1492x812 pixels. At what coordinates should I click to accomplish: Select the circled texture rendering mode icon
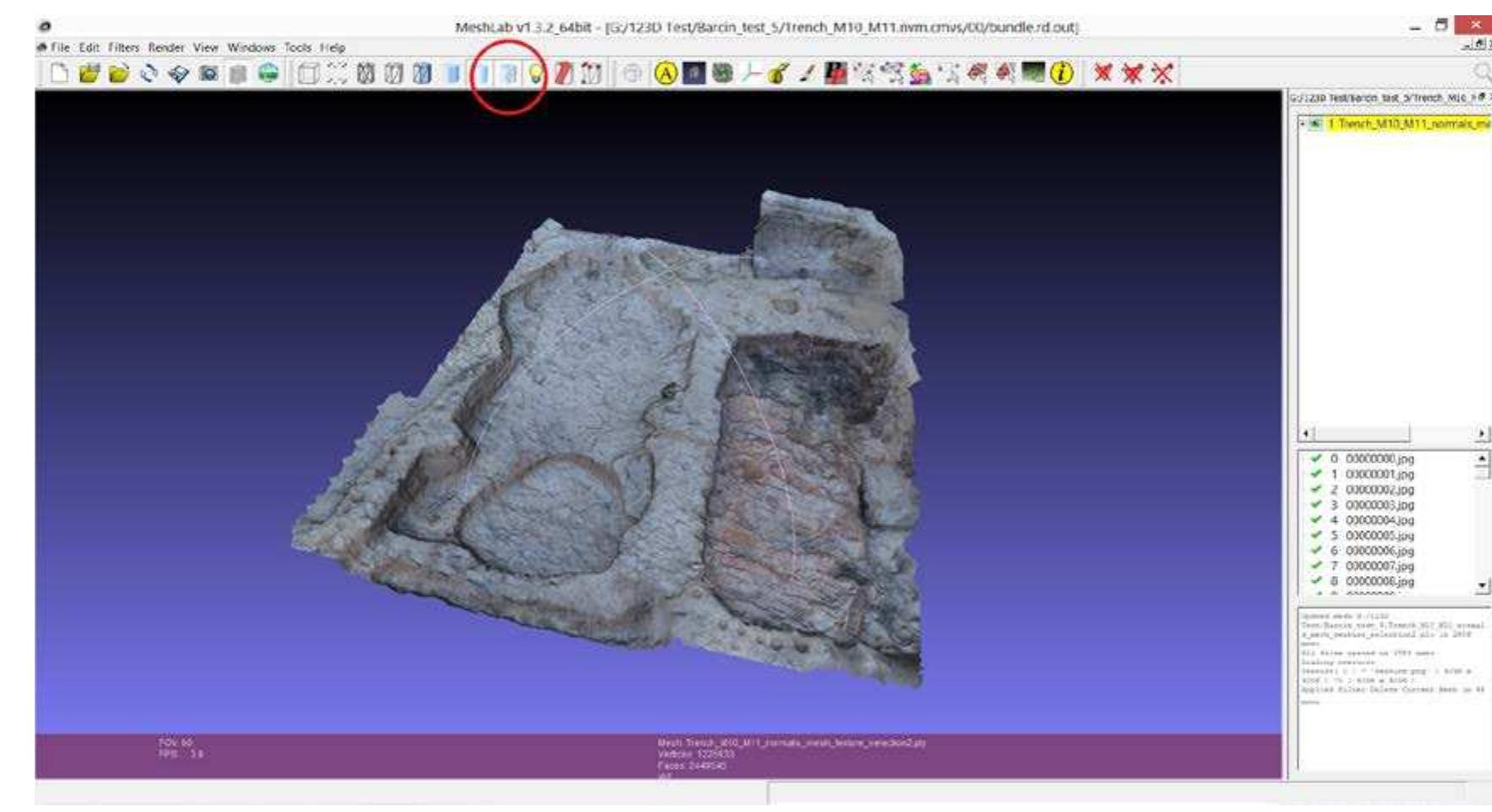click(x=510, y=75)
